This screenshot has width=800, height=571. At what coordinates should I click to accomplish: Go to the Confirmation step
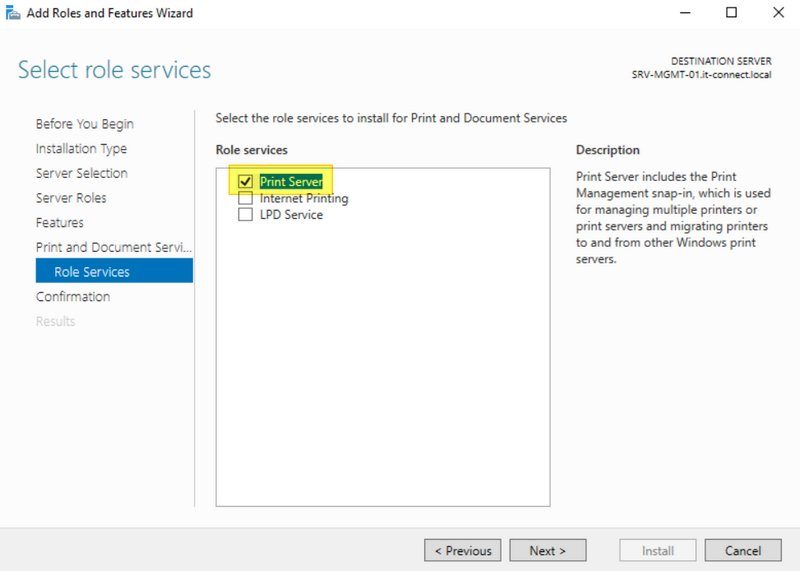coord(73,296)
